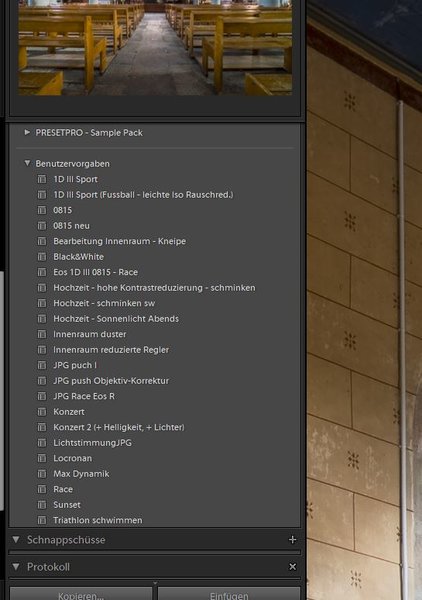Apply preset Konzert 2 (+ Helligkeit, + Lichter)
This screenshot has width=422, height=600.
[x=119, y=427]
